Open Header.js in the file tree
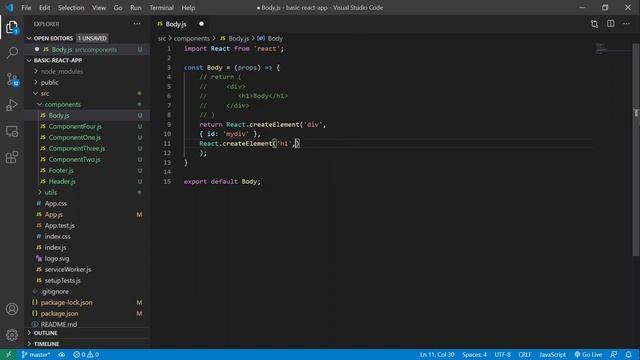 [62, 181]
